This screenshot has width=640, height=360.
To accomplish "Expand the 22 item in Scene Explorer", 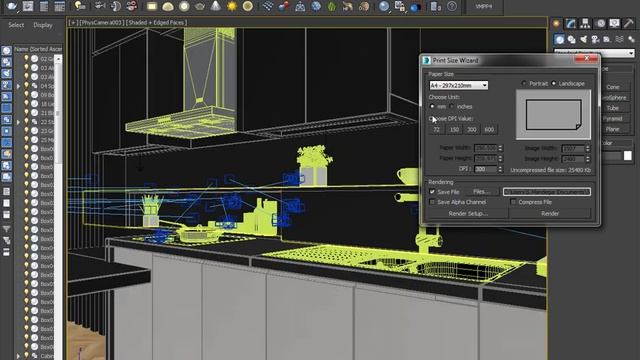I will [x=18, y=122].
